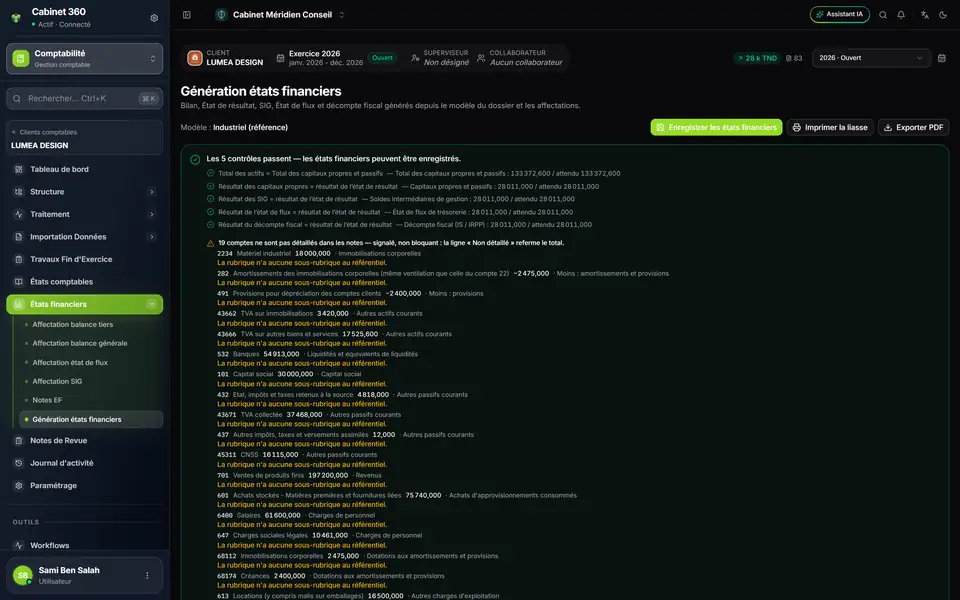The height and width of the screenshot is (600, 960).
Task: Open the 2026 - Ouvert exercise dropdown
Action: coord(871,58)
